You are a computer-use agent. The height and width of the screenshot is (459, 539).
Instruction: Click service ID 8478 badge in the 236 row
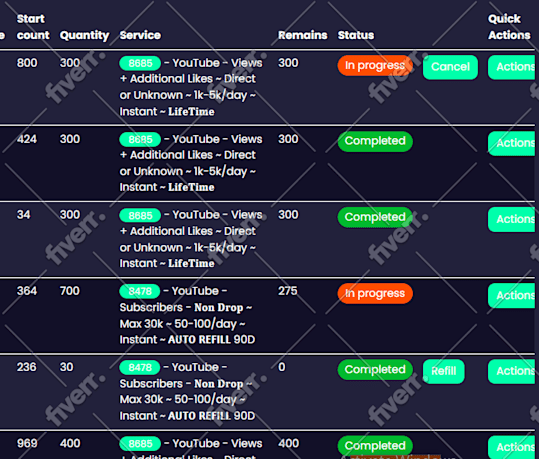click(x=140, y=368)
